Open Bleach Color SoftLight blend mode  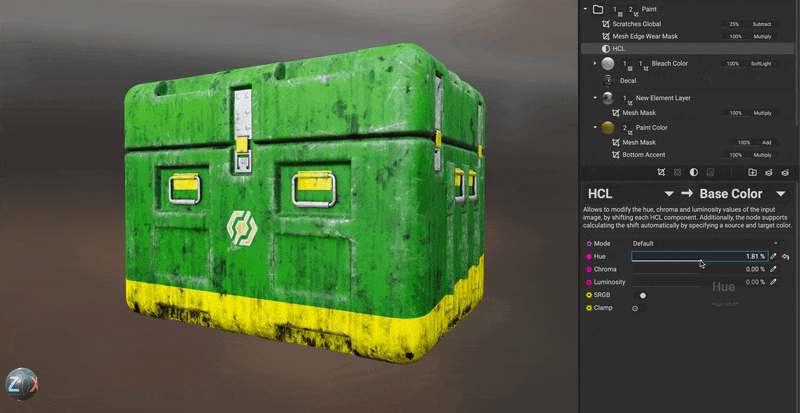(763, 64)
